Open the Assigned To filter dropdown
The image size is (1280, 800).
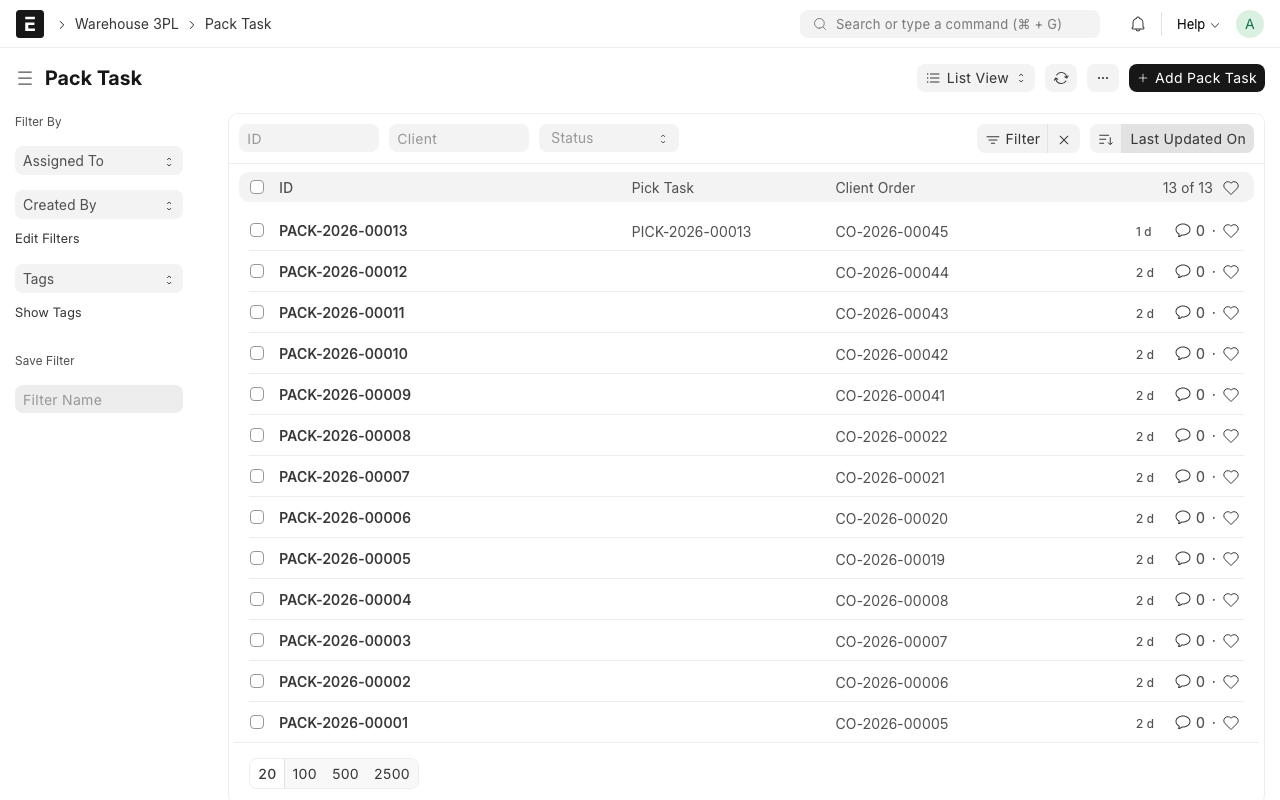point(98,161)
